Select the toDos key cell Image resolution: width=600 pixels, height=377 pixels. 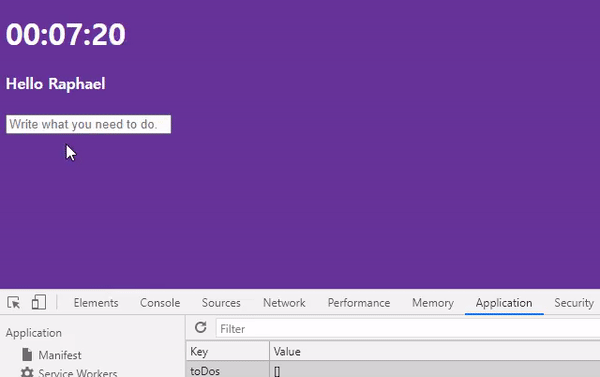228,370
